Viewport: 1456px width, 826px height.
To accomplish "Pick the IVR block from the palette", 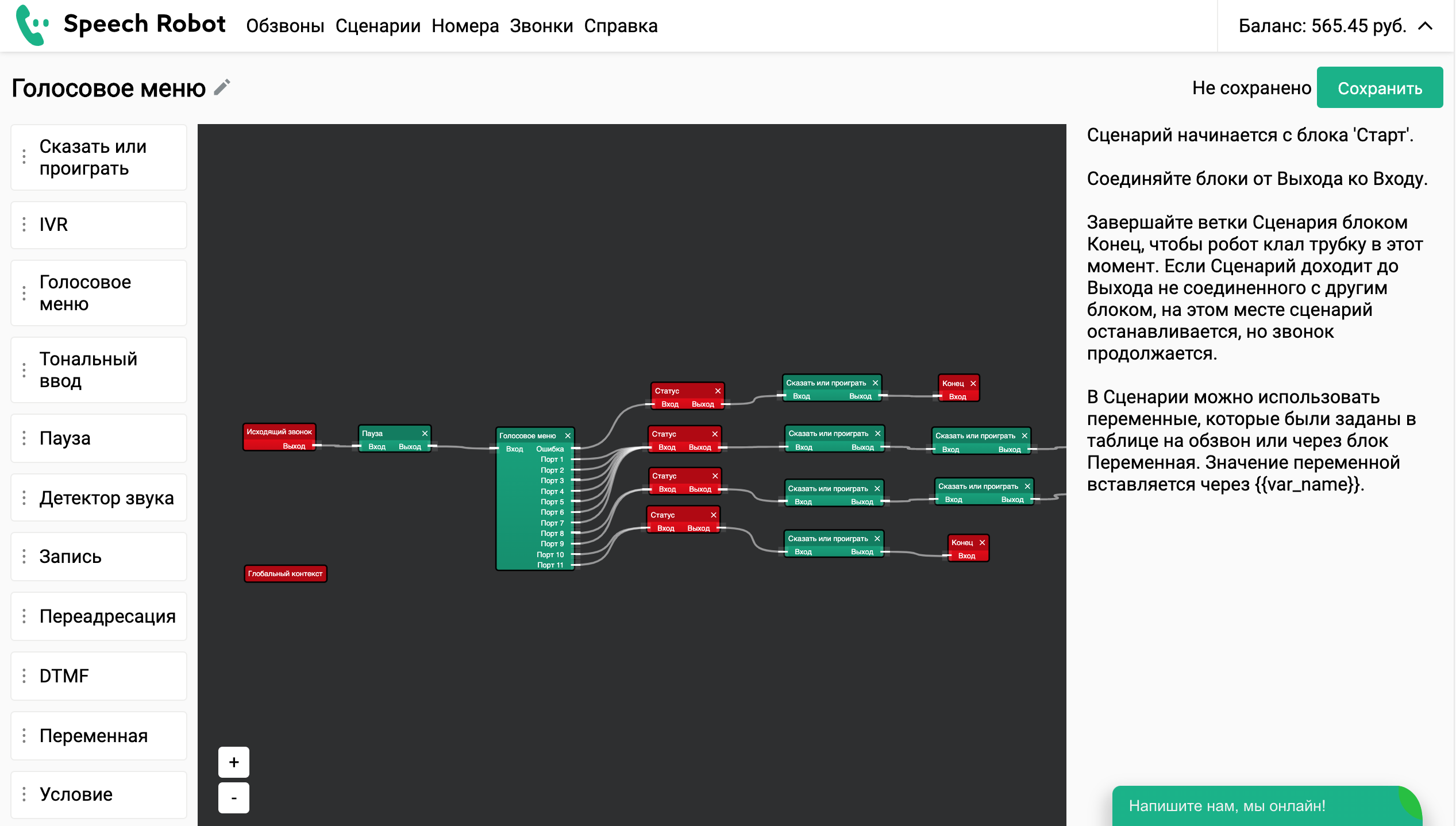I will tap(99, 225).
